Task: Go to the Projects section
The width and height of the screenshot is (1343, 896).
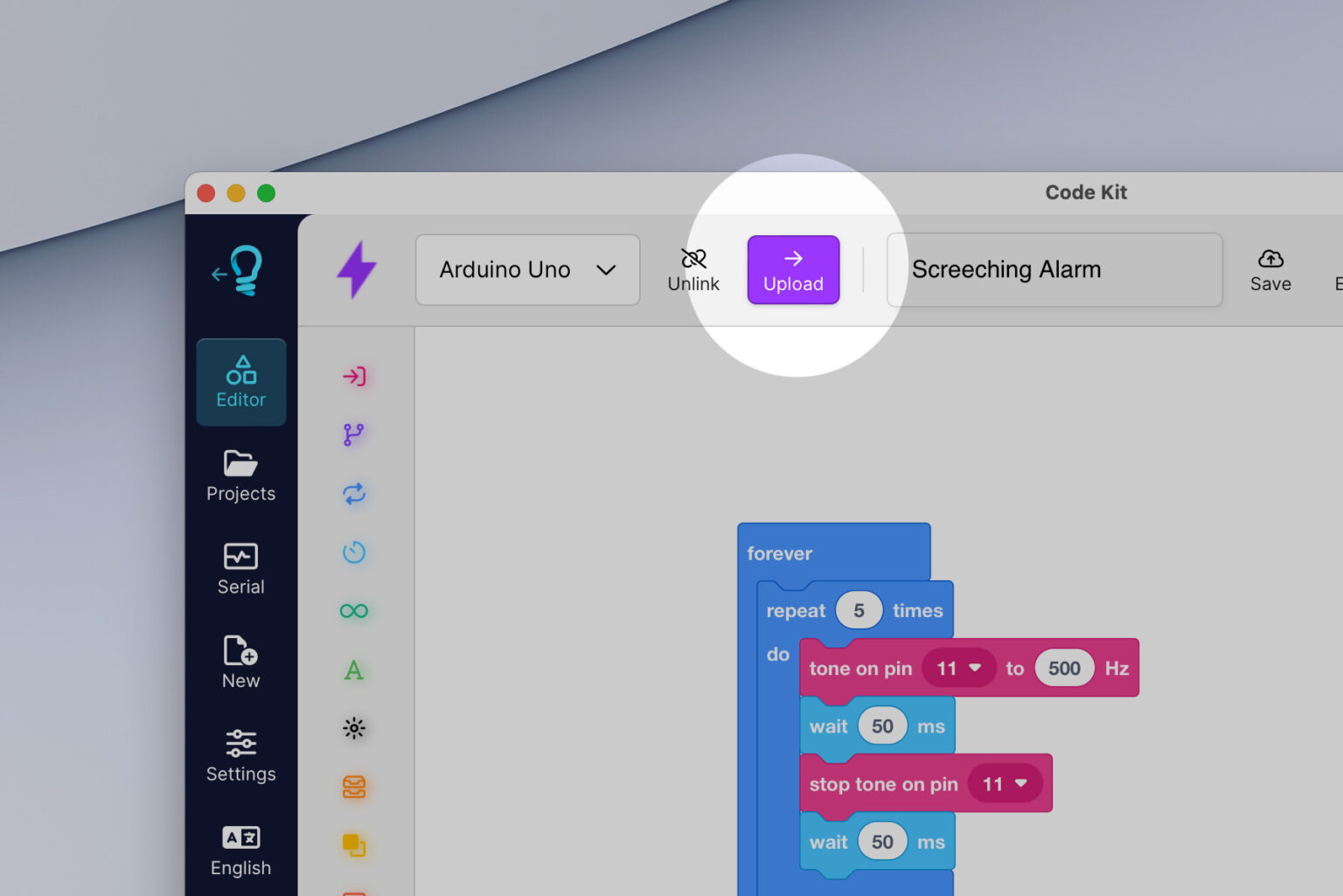Action: 240,476
